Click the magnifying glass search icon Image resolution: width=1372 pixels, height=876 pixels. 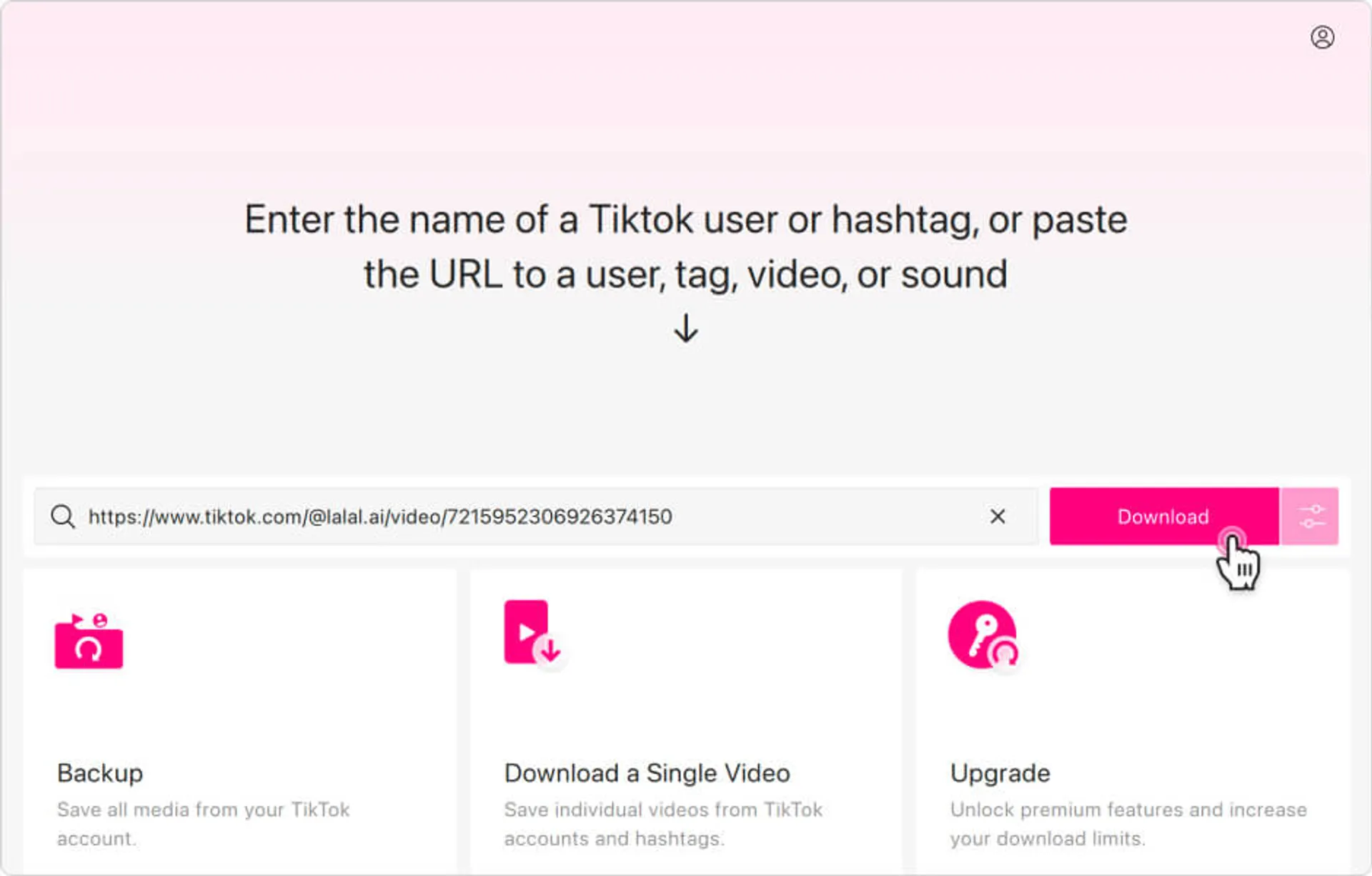point(63,516)
